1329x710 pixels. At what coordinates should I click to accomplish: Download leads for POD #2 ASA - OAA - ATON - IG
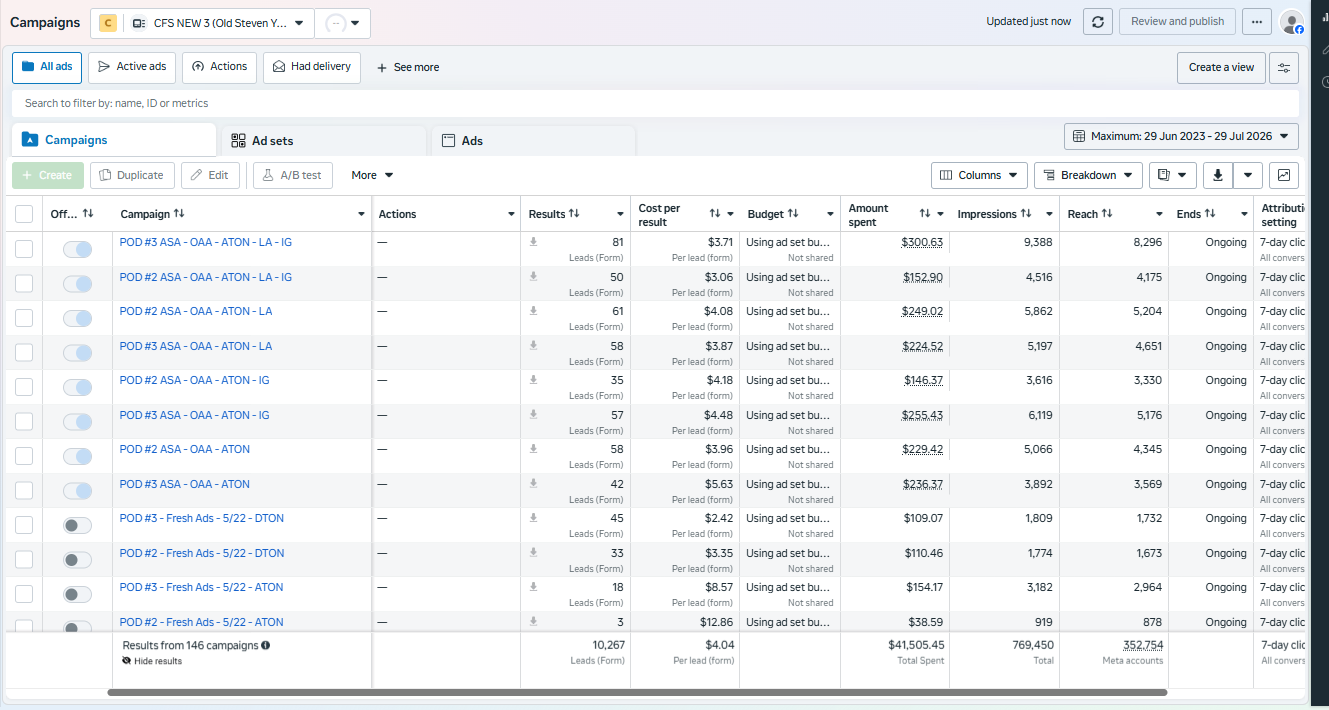point(534,380)
